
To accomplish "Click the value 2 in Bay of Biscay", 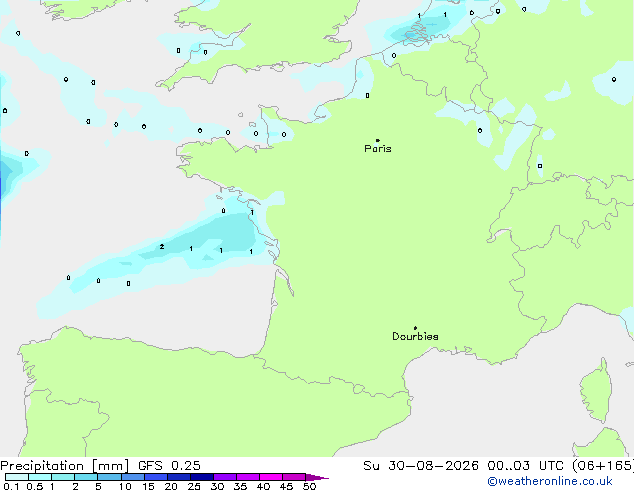I will (x=162, y=247).
